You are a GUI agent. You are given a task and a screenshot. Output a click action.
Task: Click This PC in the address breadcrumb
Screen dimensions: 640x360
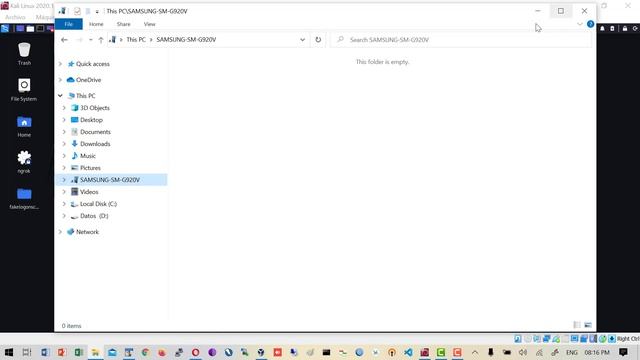pyautogui.click(x=136, y=40)
